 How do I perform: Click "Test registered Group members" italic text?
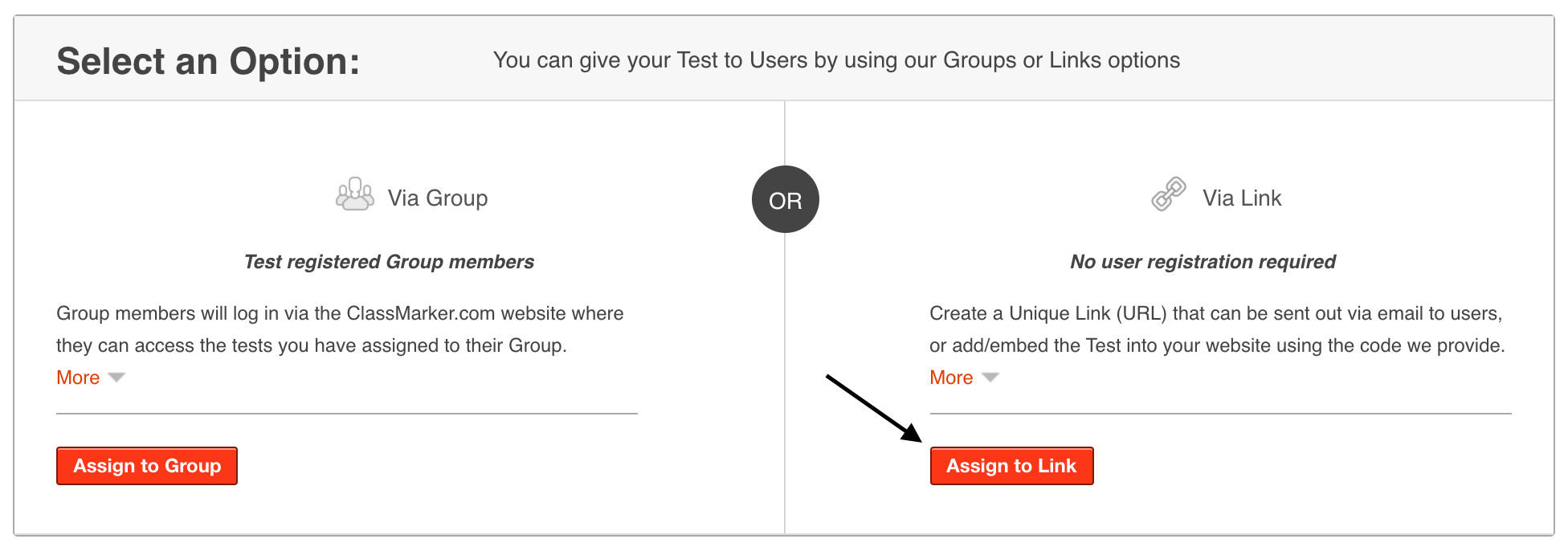click(389, 262)
